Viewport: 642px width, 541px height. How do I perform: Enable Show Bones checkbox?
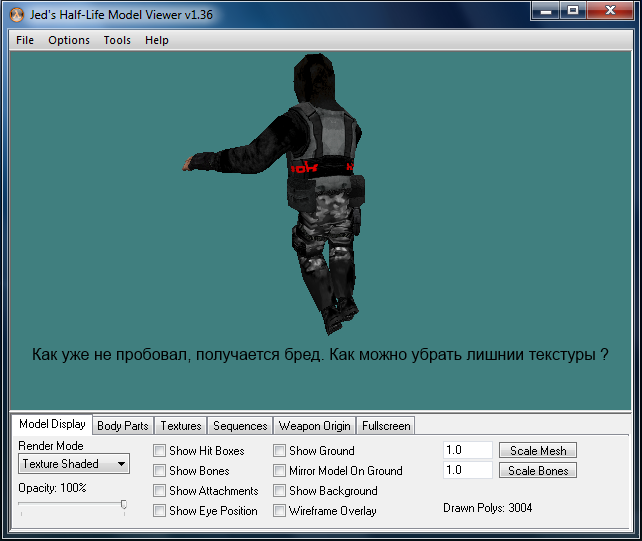pyautogui.click(x=159, y=471)
